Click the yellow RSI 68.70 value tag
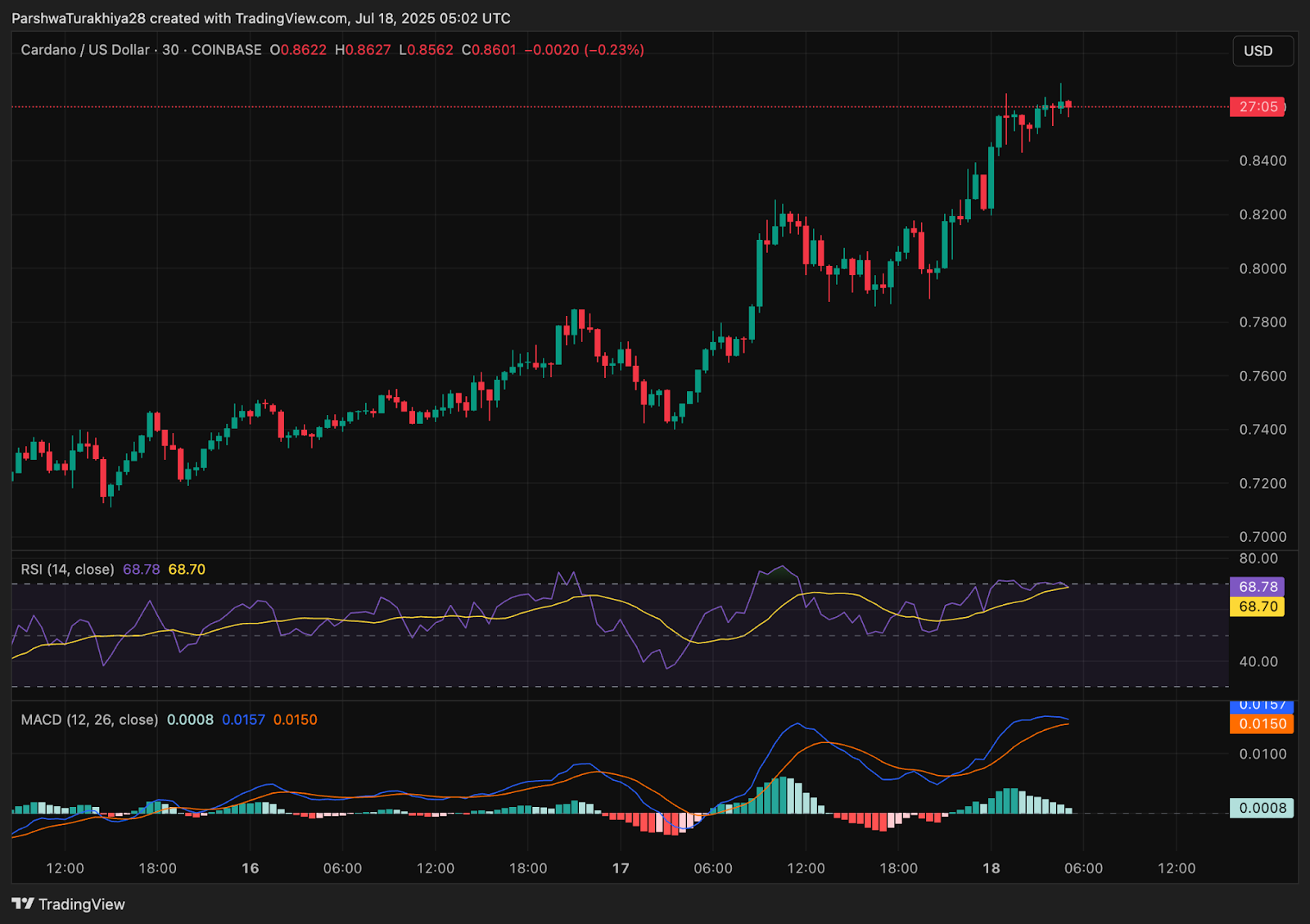Screen dimensions: 1310x924 [1258, 606]
